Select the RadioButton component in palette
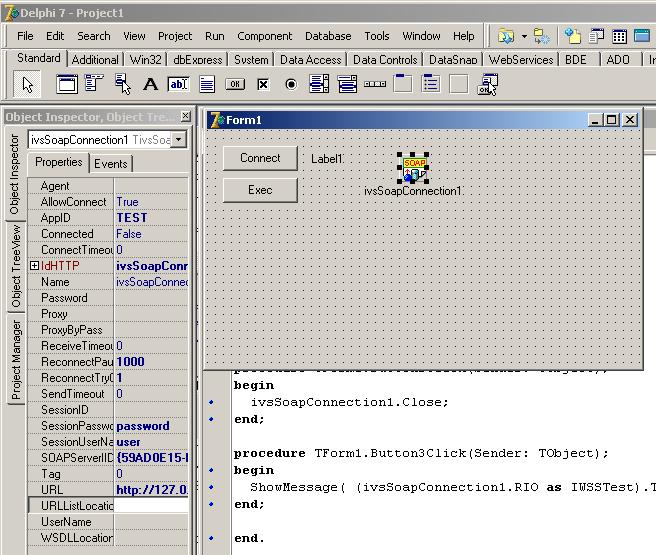The image size is (656, 555). [291, 85]
